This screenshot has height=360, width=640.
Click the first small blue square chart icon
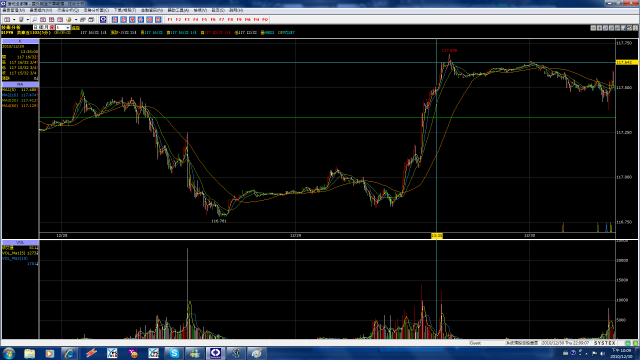coord(115,19)
